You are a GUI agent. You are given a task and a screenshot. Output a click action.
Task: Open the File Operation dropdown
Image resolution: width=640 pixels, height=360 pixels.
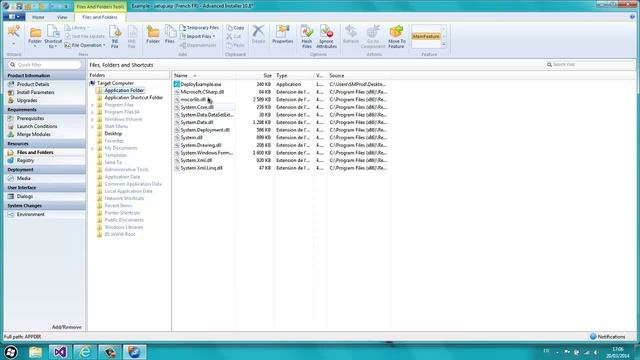tap(85, 45)
